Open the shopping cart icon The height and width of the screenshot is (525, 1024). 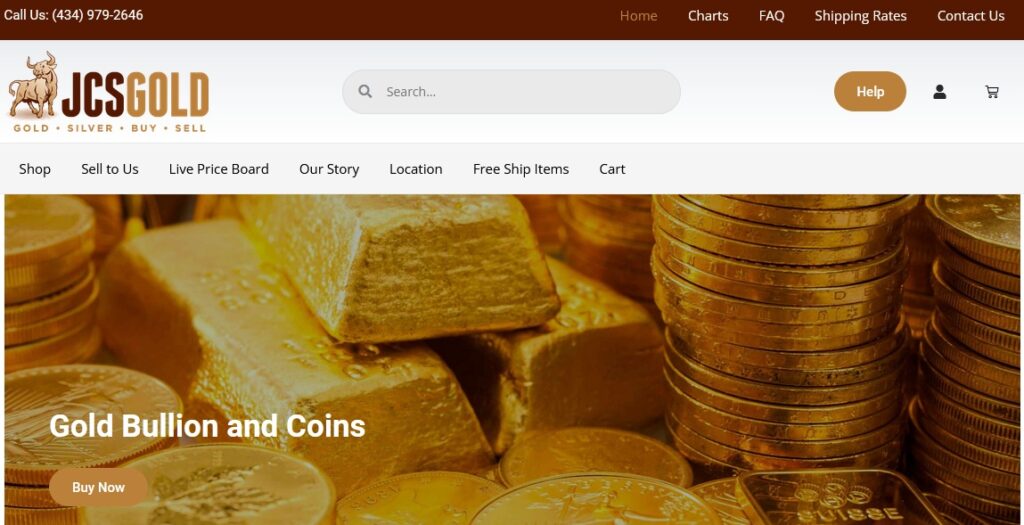991,92
